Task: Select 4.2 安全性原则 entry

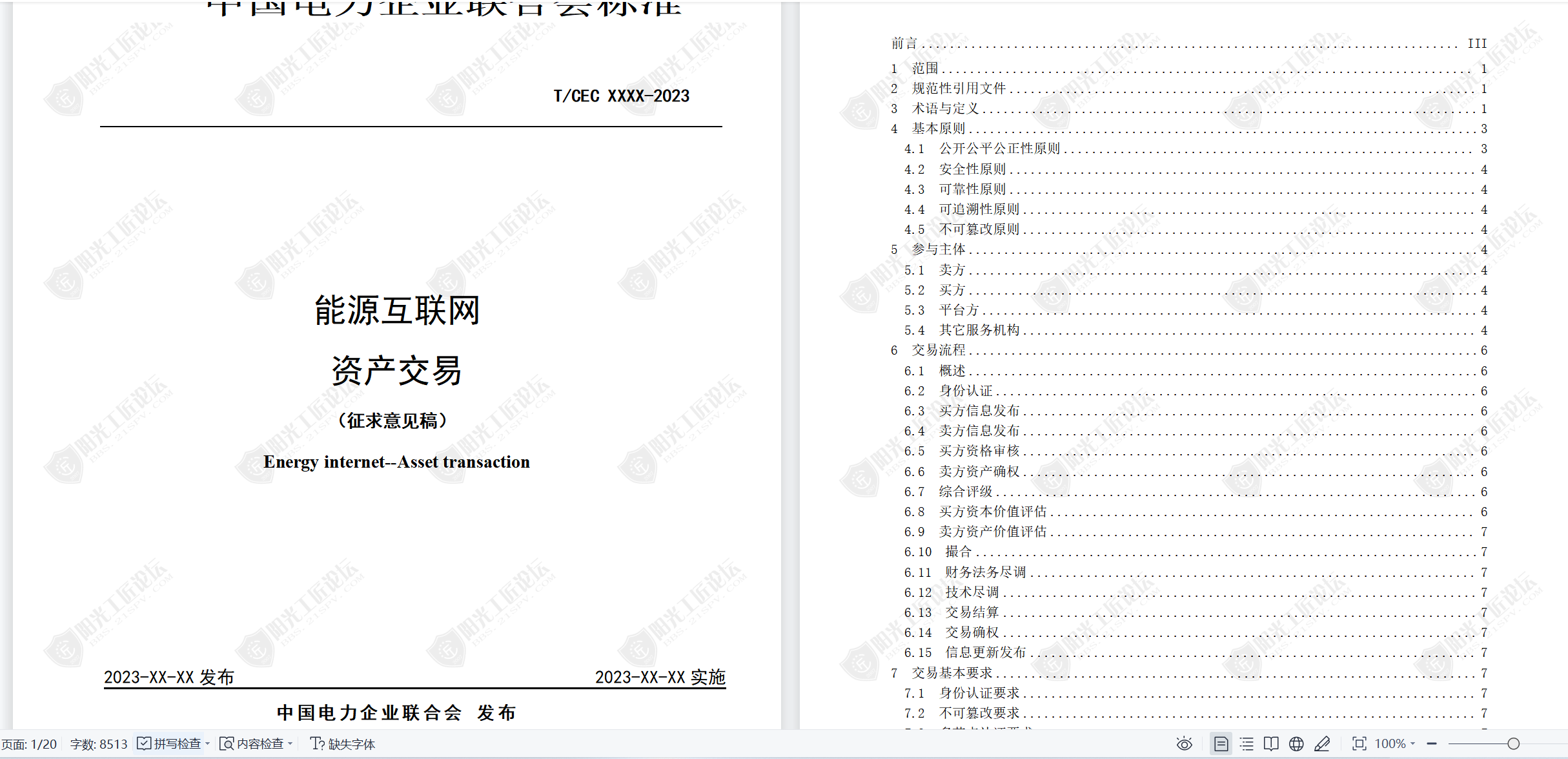Action: (1196, 169)
